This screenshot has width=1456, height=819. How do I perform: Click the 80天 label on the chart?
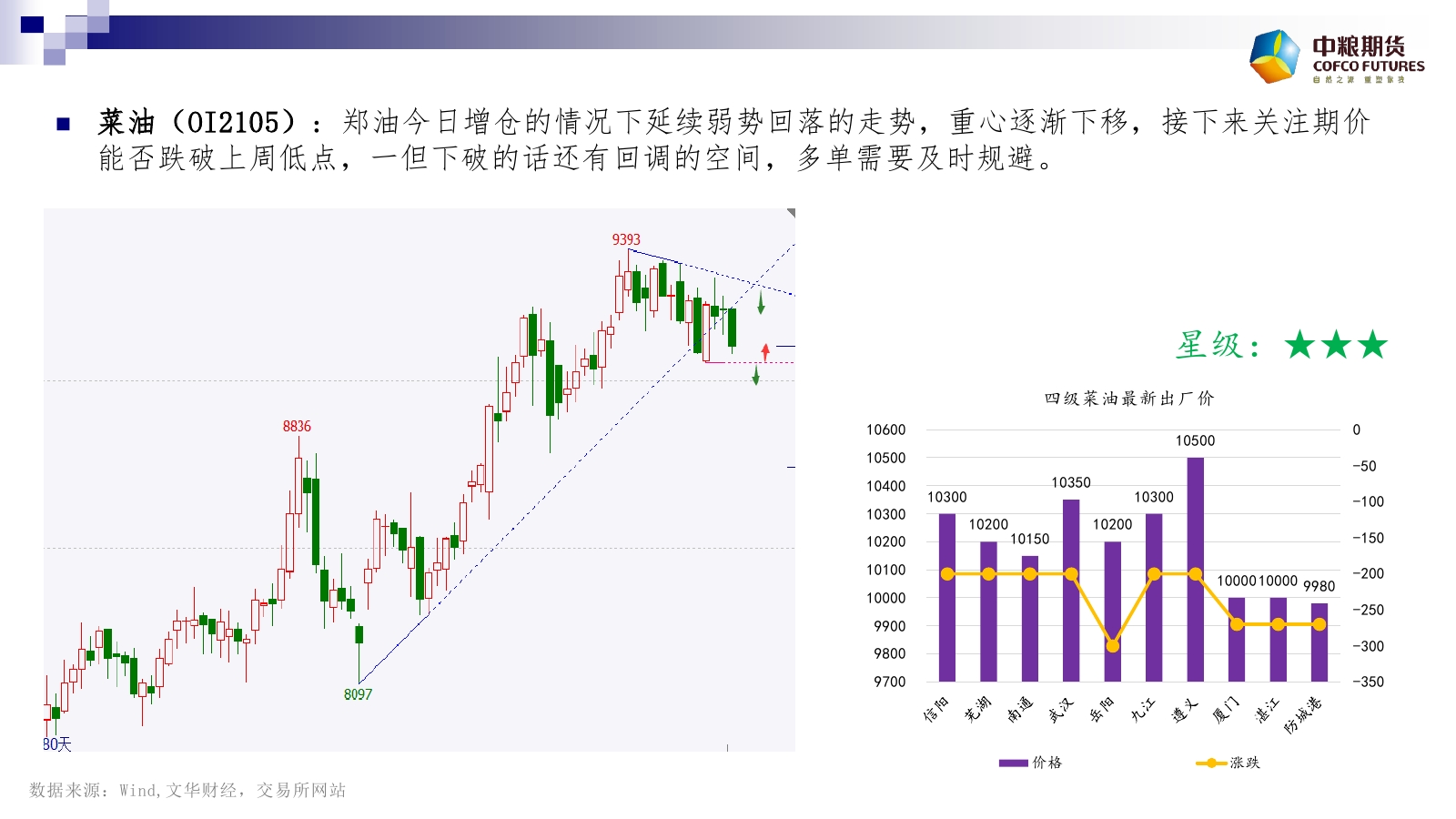[x=56, y=744]
